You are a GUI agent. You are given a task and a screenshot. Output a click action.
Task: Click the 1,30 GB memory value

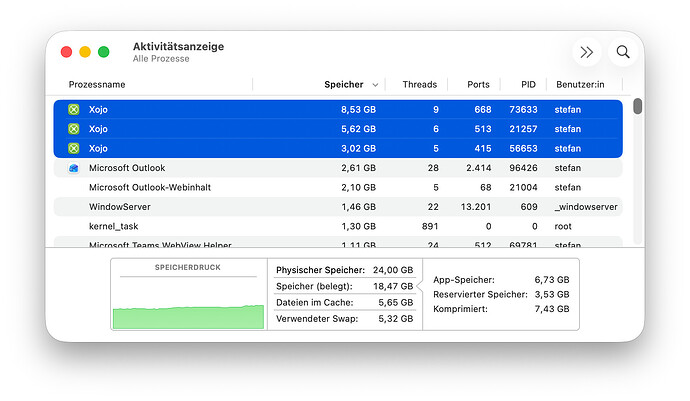coord(358,226)
